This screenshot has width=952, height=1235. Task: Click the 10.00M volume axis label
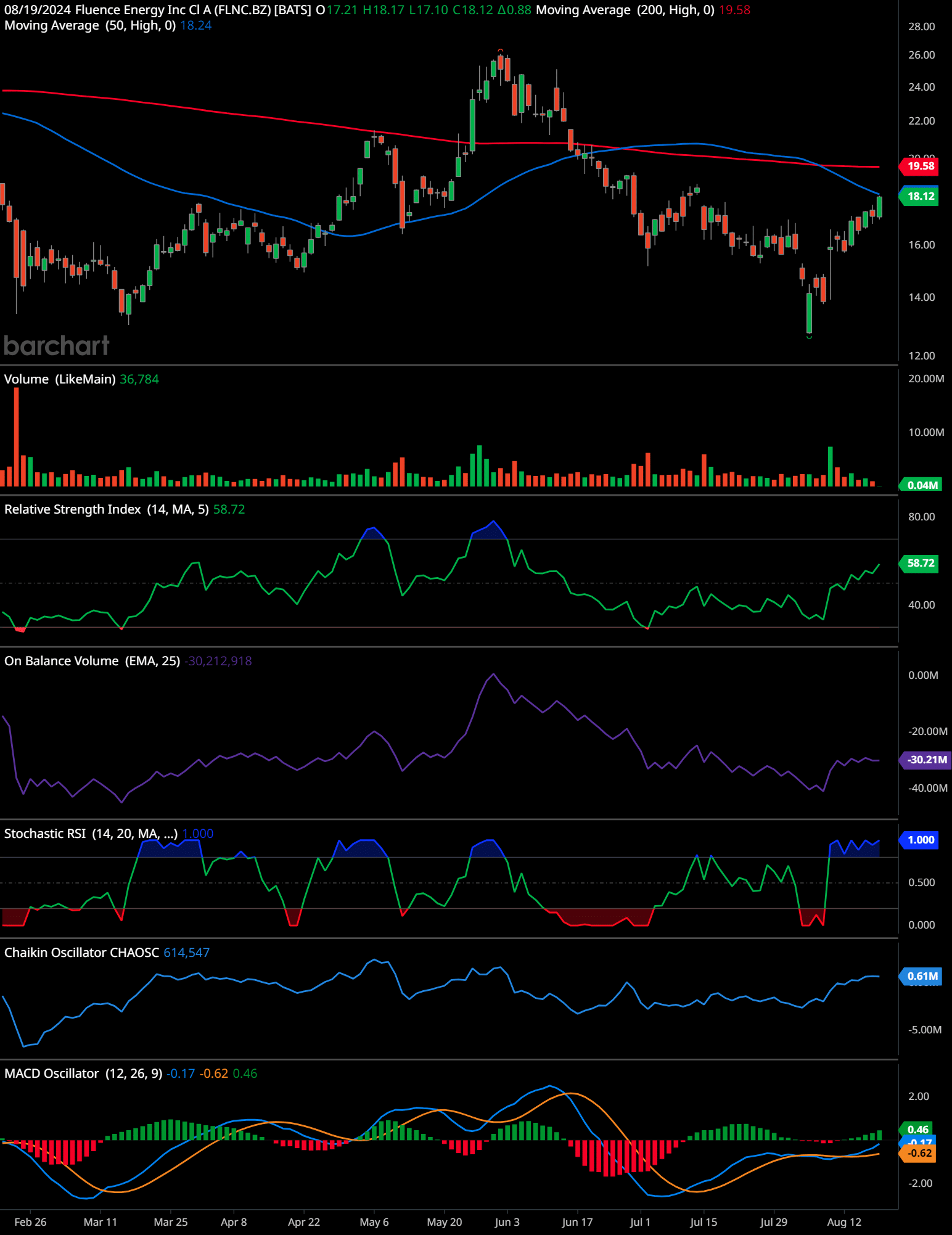click(926, 432)
